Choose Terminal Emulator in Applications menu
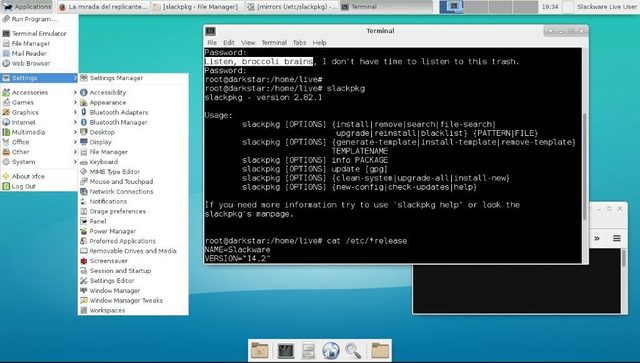This screenshot has height=363, width=640. (39, 33)
